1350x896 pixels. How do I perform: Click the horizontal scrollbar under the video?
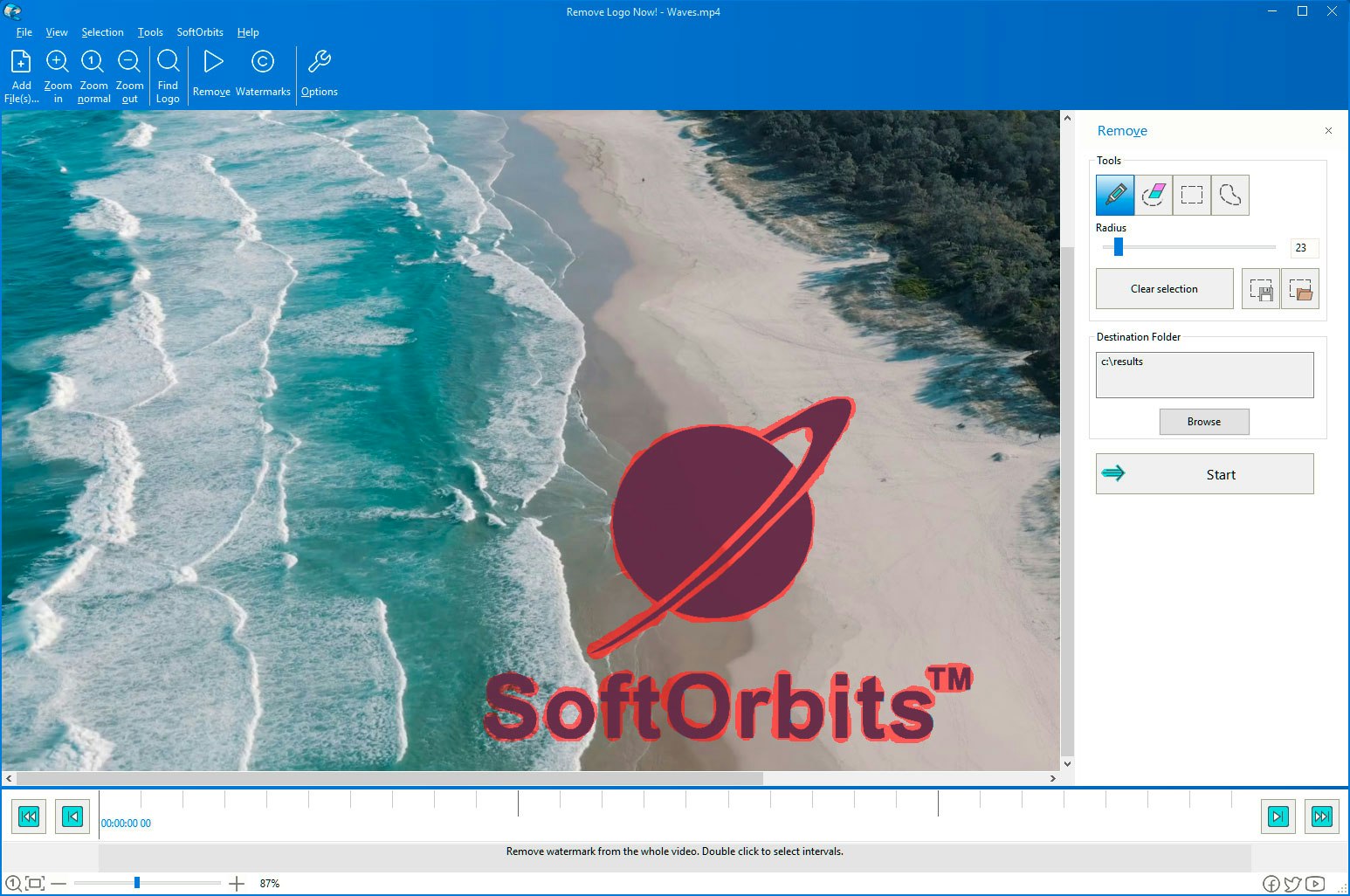point(389,778)
